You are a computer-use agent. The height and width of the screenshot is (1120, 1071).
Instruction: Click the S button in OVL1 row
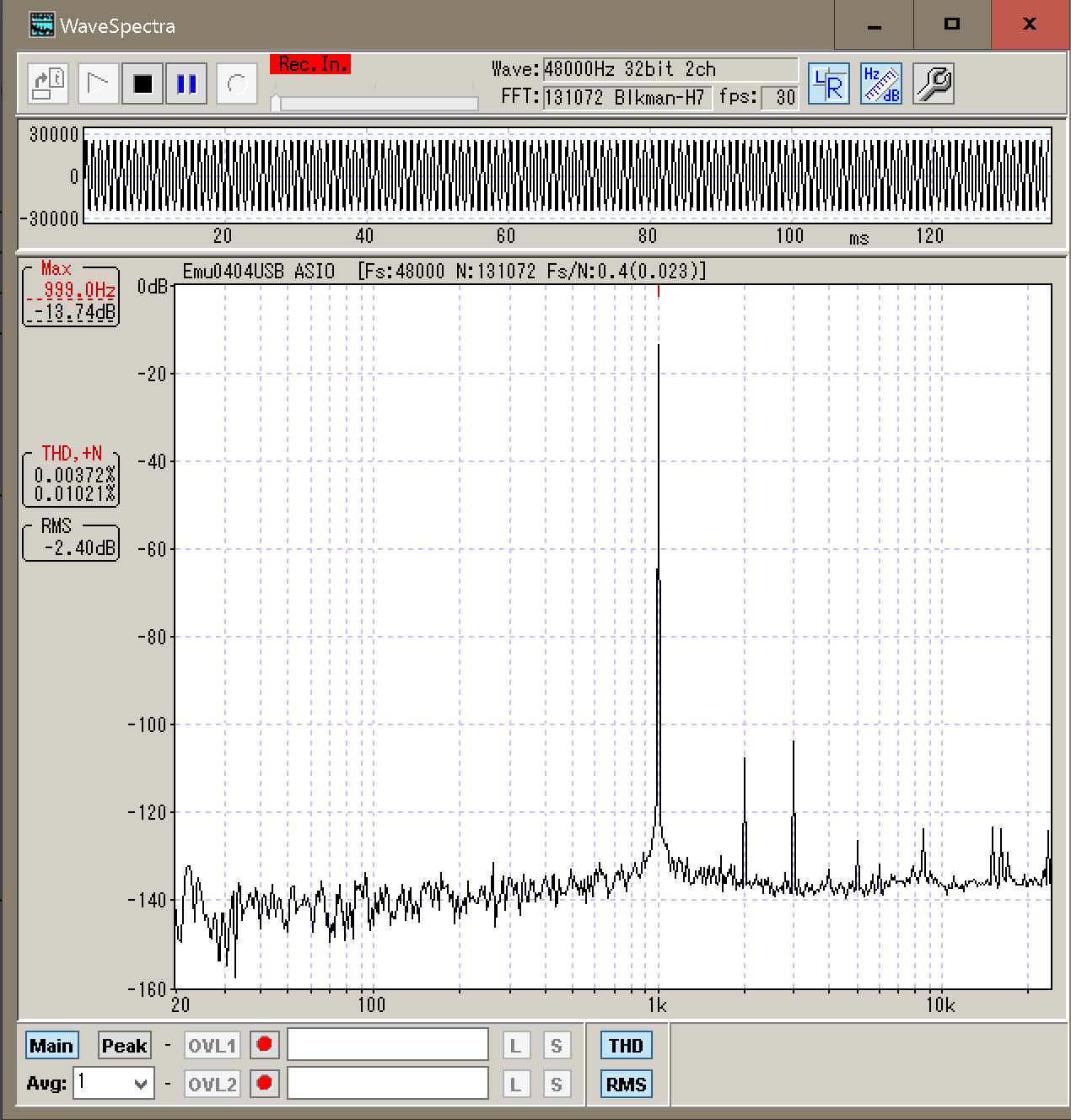tap(556, 1046)
